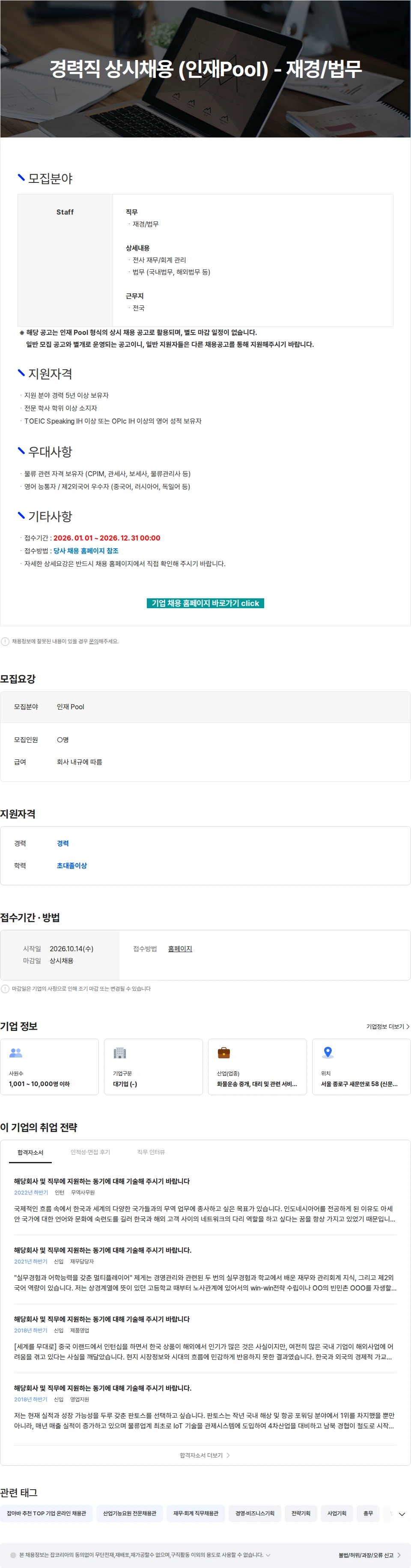
Task: Select the 합격자소서 tab
Action: pyautogui.click(x=30, y=1153)
